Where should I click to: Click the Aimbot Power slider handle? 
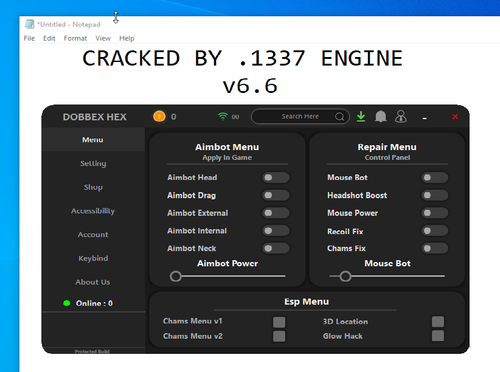(176, 276)
